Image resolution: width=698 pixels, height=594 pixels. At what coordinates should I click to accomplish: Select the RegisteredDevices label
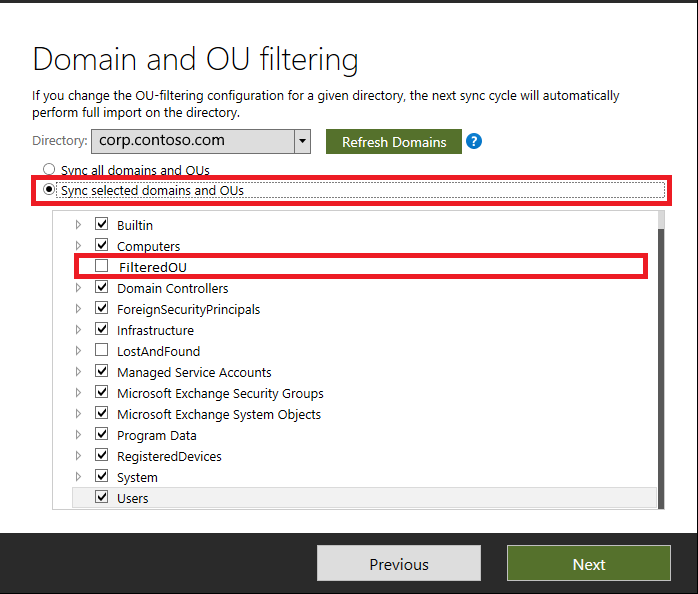coord(169,456)
